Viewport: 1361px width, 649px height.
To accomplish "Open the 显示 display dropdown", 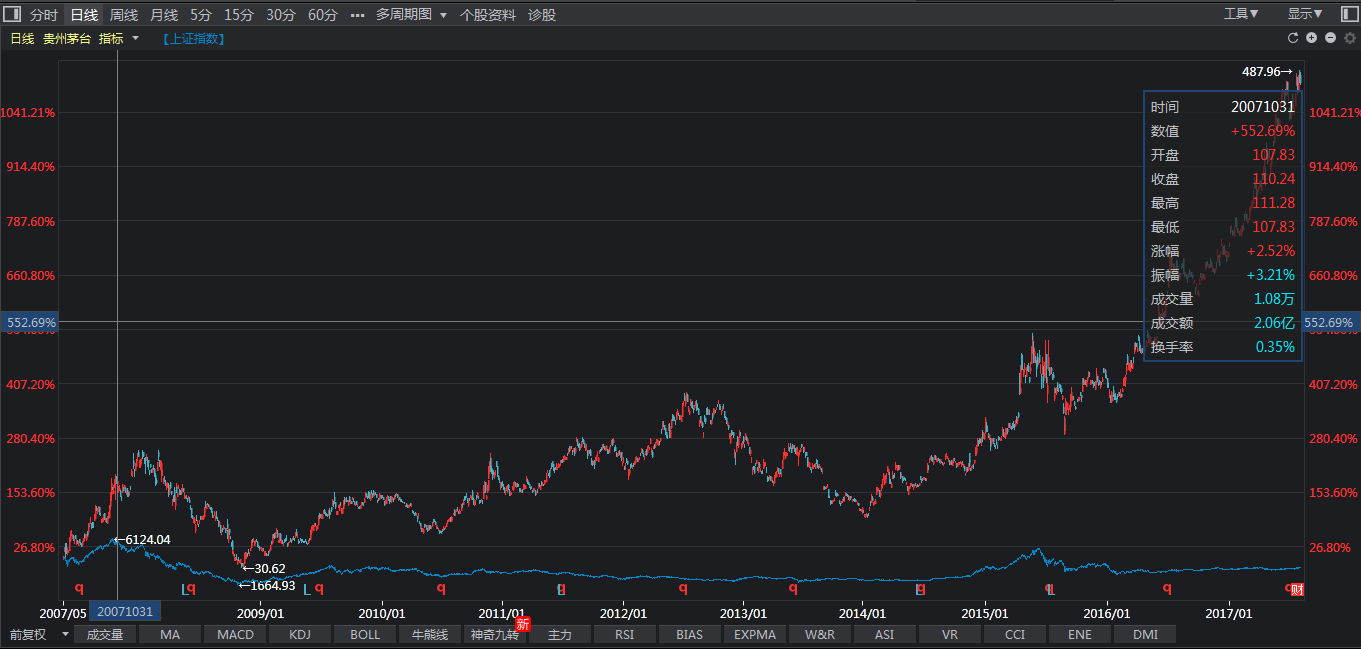I will tap(1305, 14).
